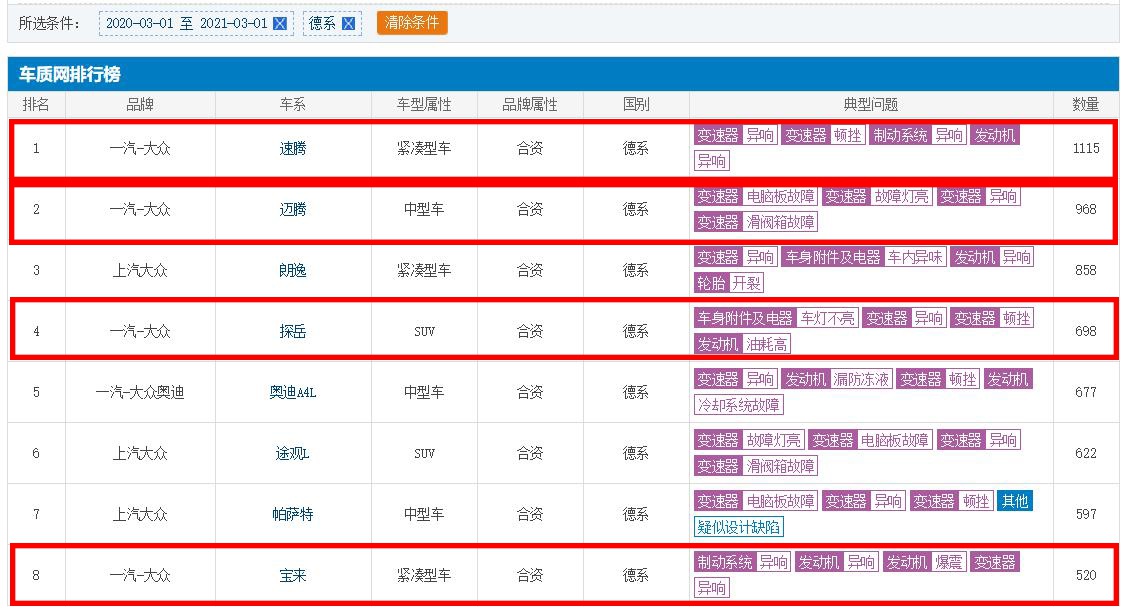Click the 发动机 漏防冻液 tag
Image resolution: width=1128 pixels, height=614 pixels.
(837, 380)
